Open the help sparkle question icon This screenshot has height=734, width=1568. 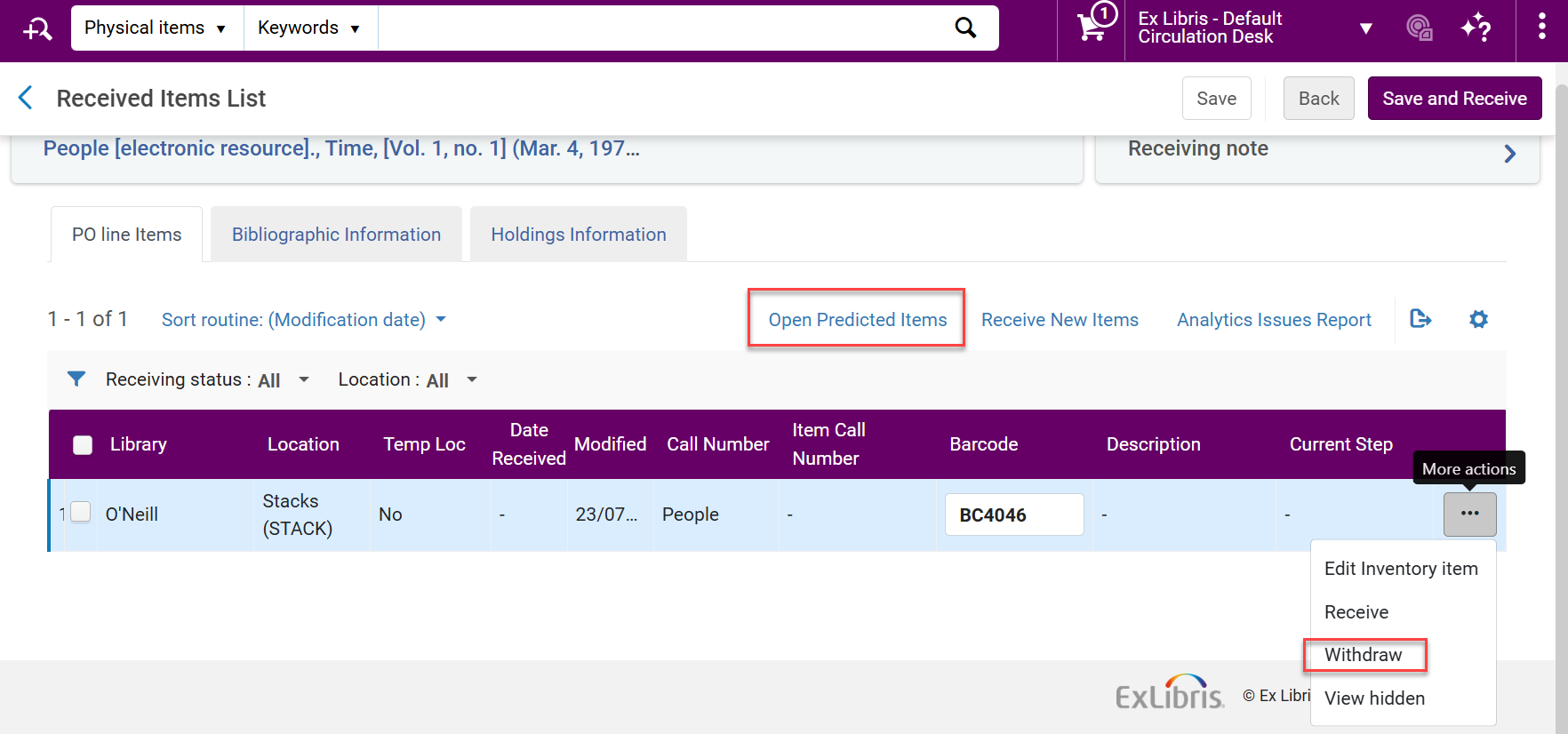point(1476,28)
